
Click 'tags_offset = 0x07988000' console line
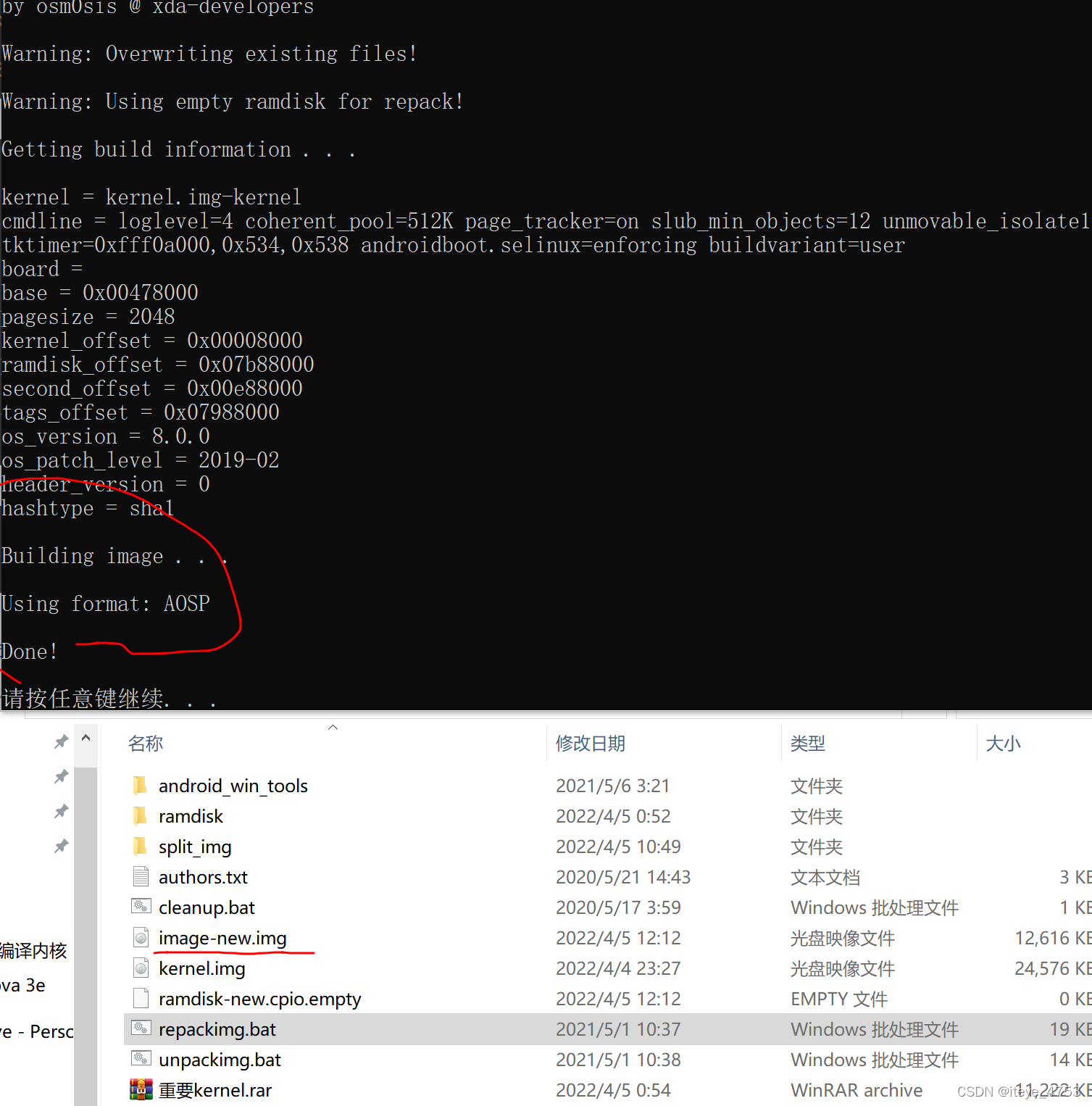(141, 412)
